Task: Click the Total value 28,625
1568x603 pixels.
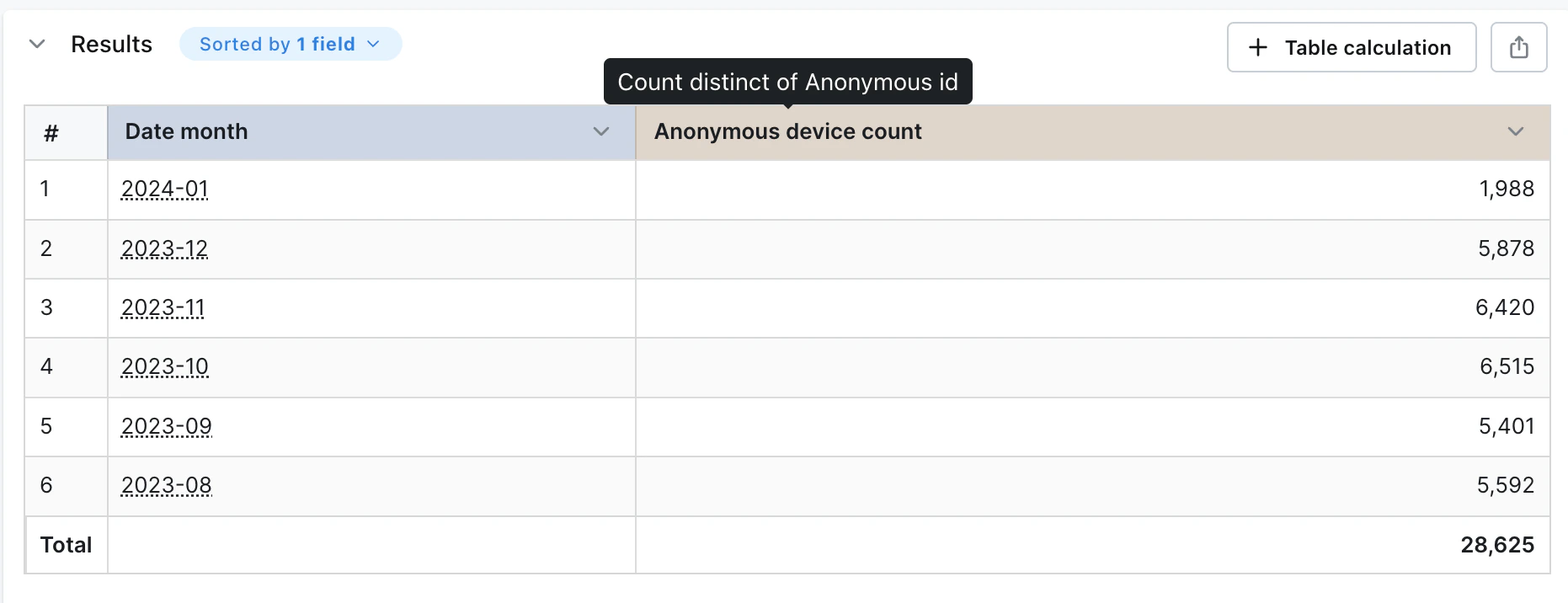Action: (1497, 545)
